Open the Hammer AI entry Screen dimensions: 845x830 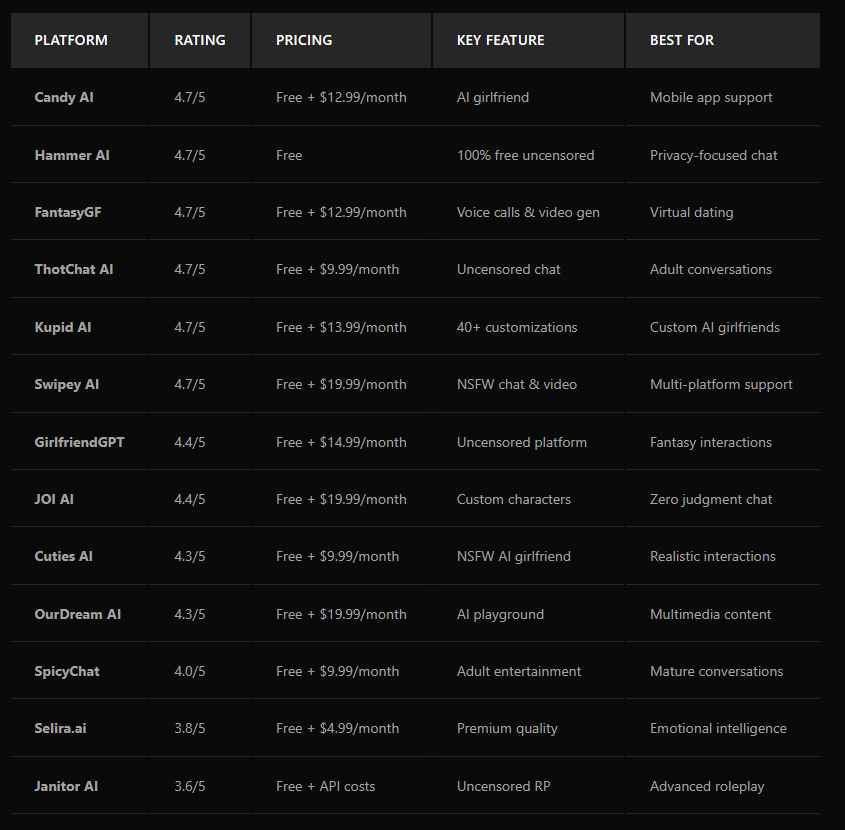72,155
